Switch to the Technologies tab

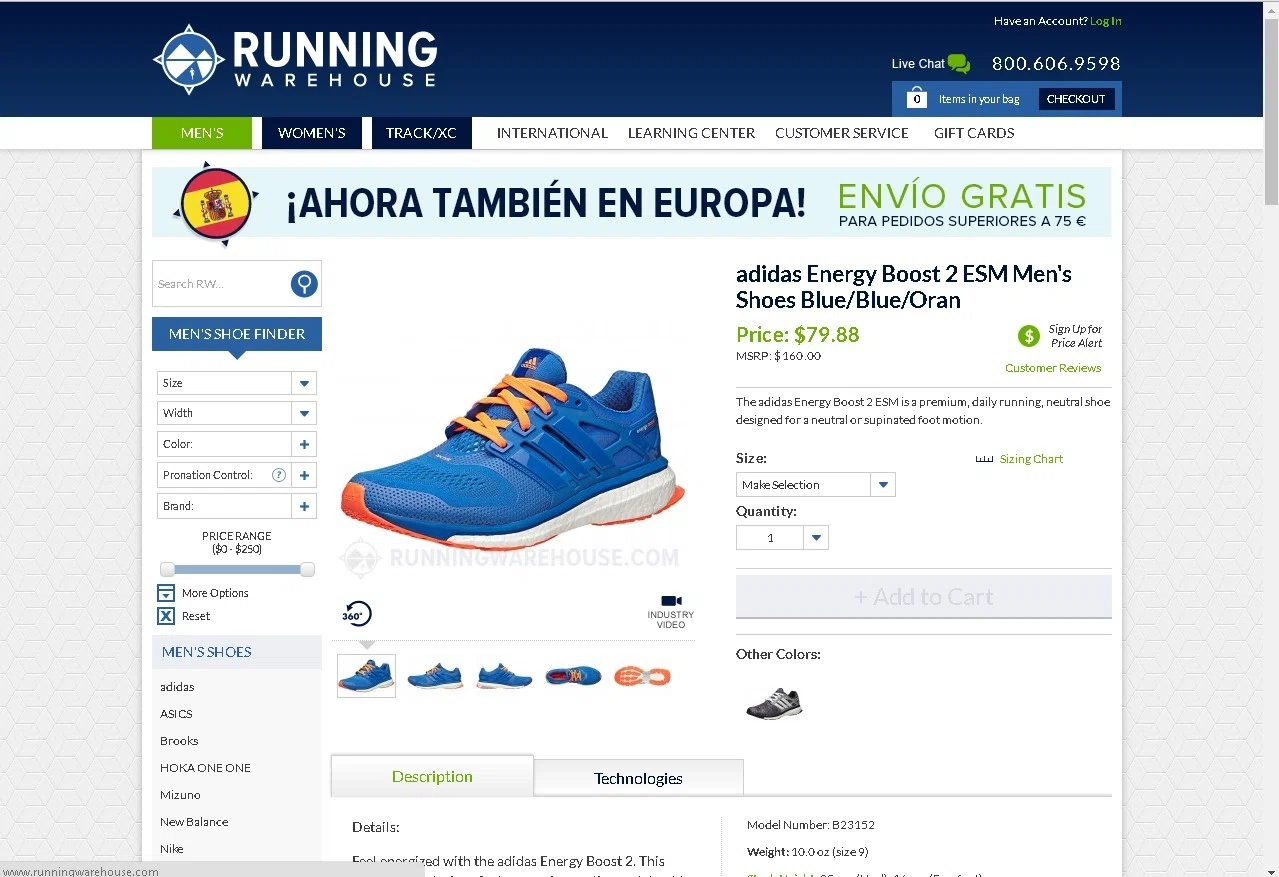tap(638, 778)
